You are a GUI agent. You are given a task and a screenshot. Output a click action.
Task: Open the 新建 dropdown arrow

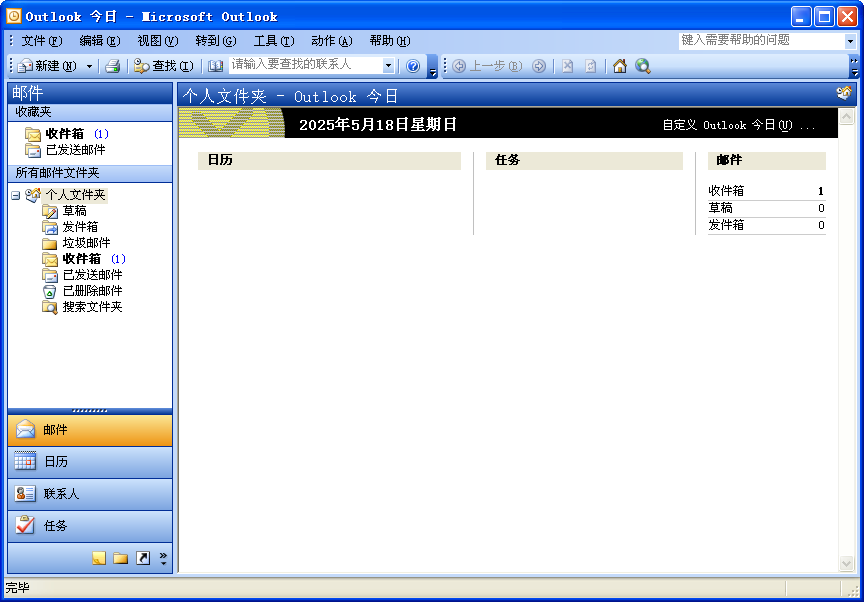click(x=89, y=66)
